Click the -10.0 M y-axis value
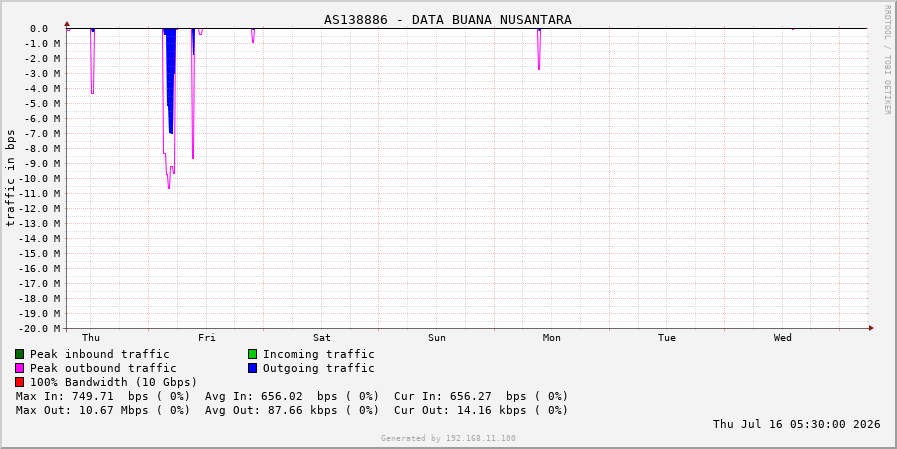This screenshot has width=897, height=449. [x=40, y=178]
